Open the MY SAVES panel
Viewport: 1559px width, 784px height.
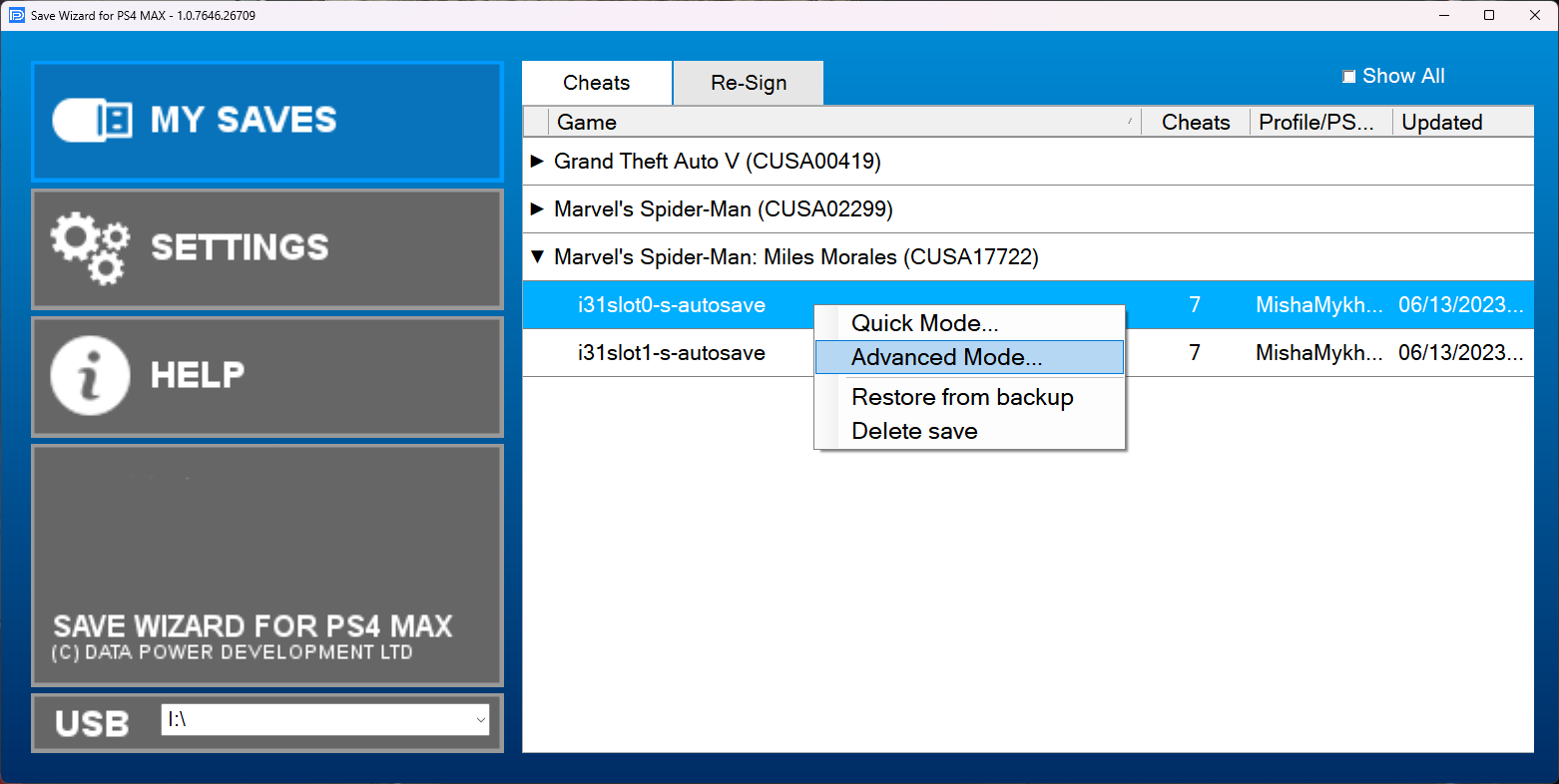(267, 122)
